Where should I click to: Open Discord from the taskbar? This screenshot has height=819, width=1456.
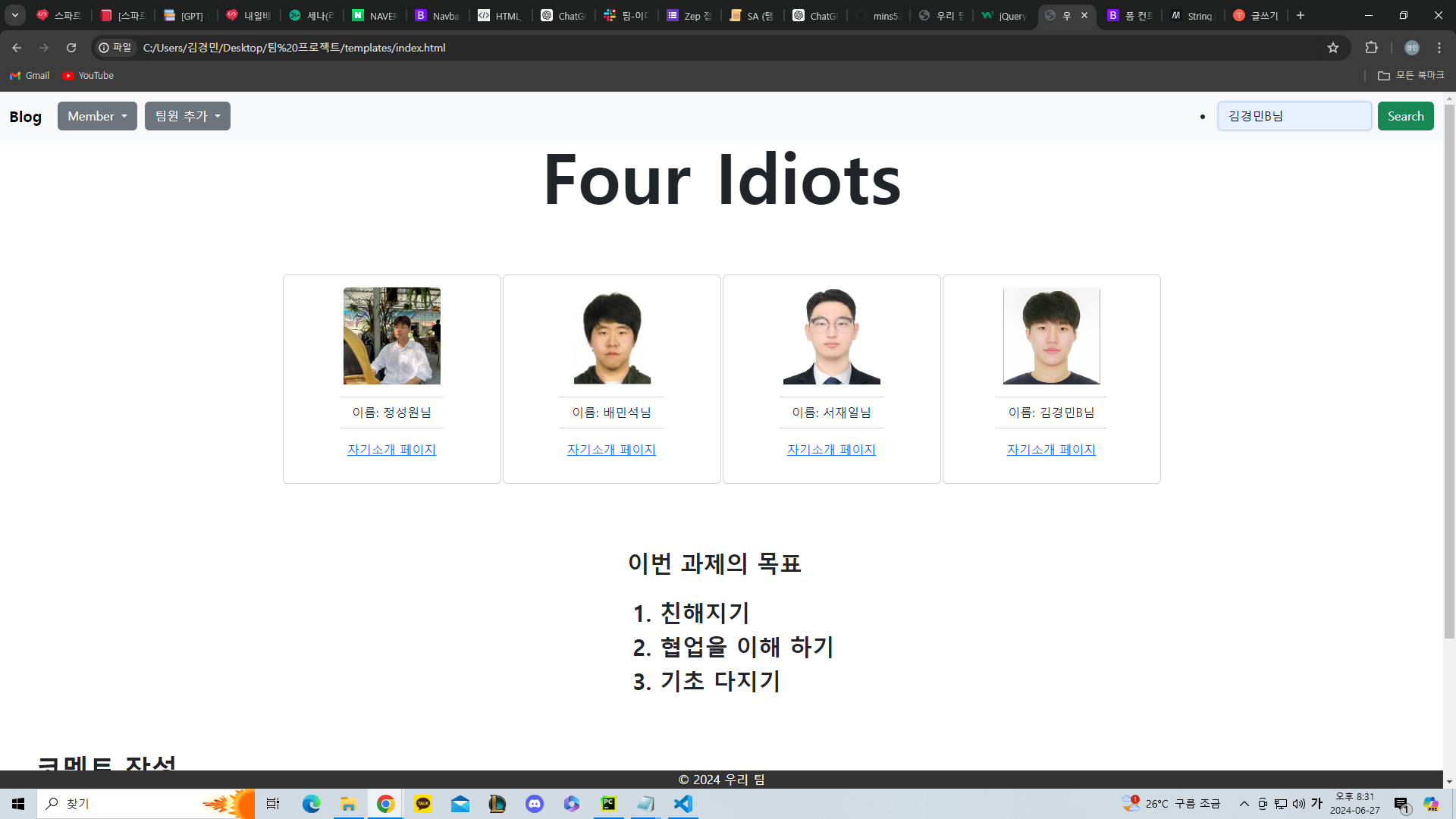coord(535,804)
